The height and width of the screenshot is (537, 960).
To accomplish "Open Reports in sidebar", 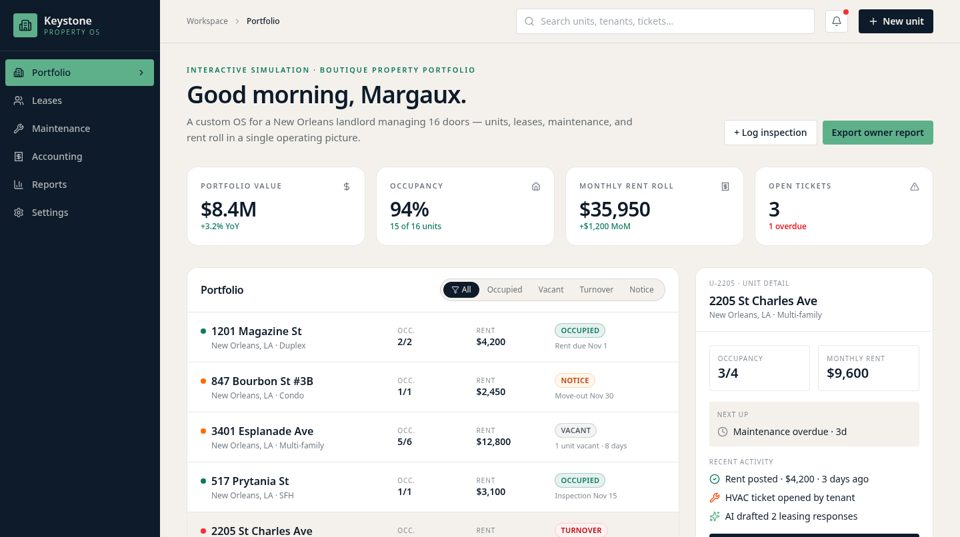I will [80, 184].
